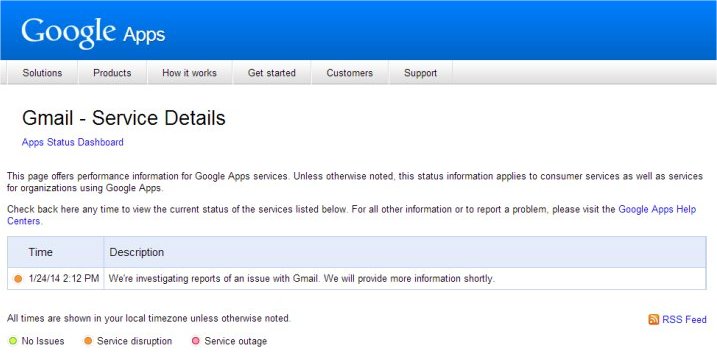This screenshot has height=363, width=717.
Task: Click the Service outage legend label
Action: pyautogui.click(x=235, y=341)
